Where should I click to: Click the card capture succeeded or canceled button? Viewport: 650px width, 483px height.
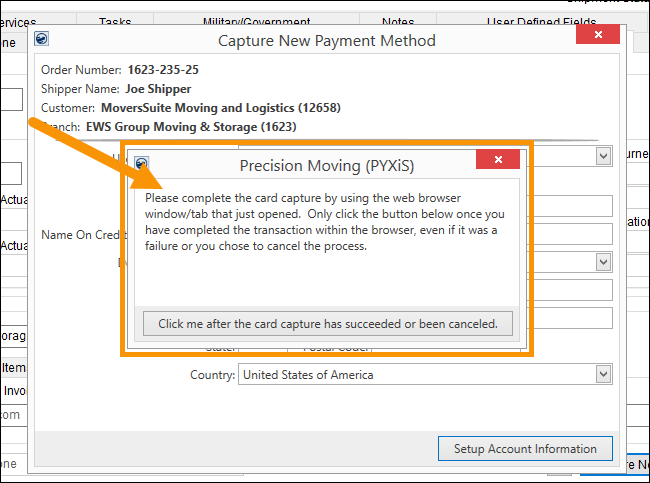click(327, 324)
